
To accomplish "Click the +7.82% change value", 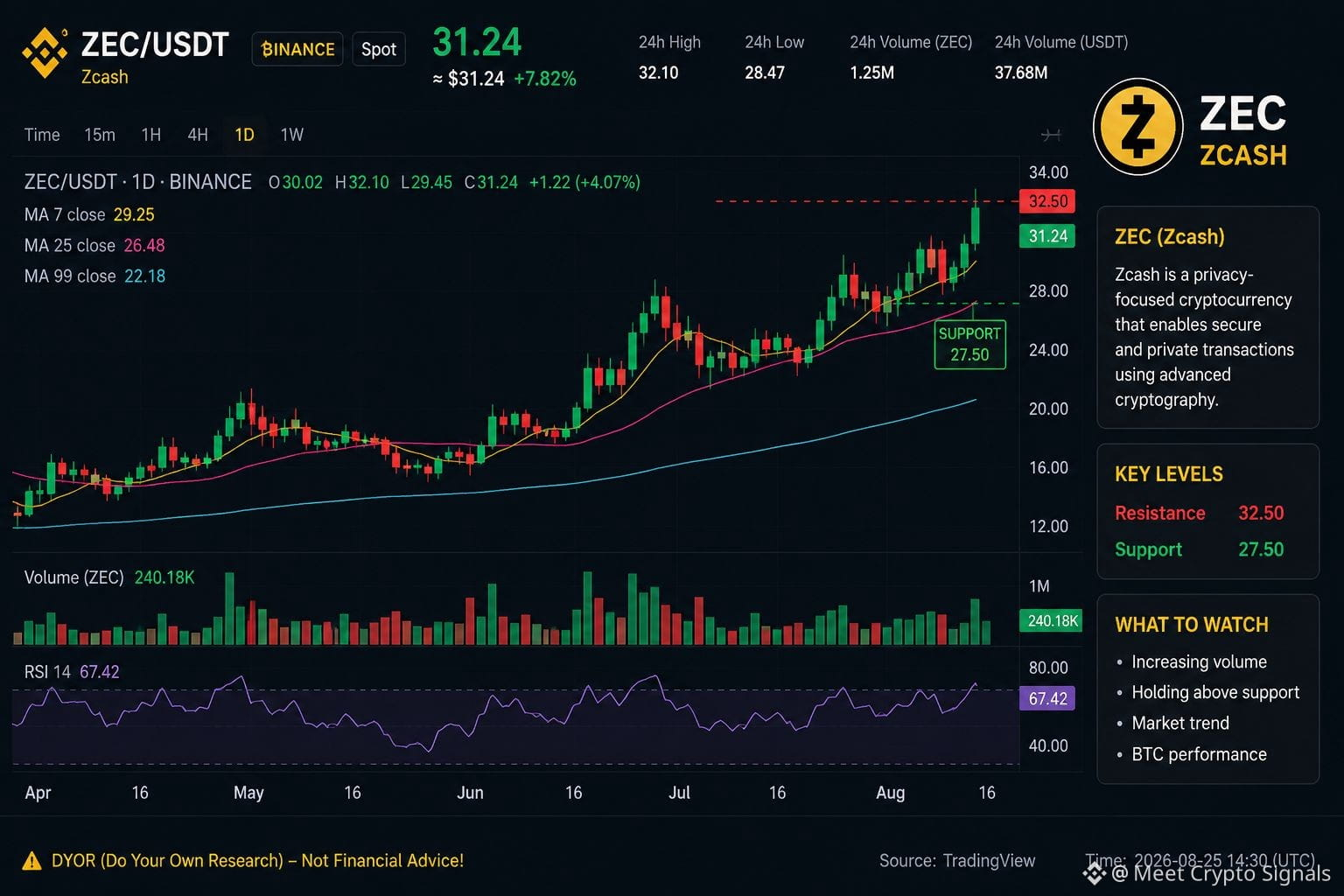I will pos(545,79).
